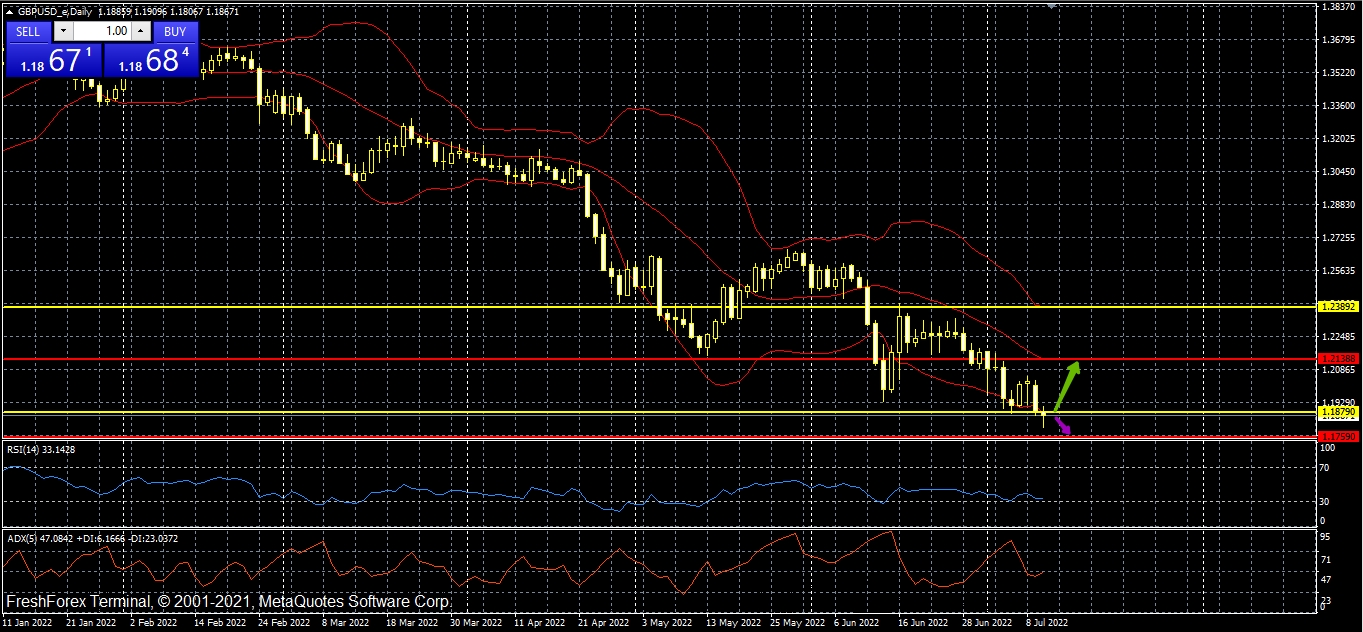Click the sell price 1.18 67 tile
Screen dimensions: 1363x632
click(54, 60)
